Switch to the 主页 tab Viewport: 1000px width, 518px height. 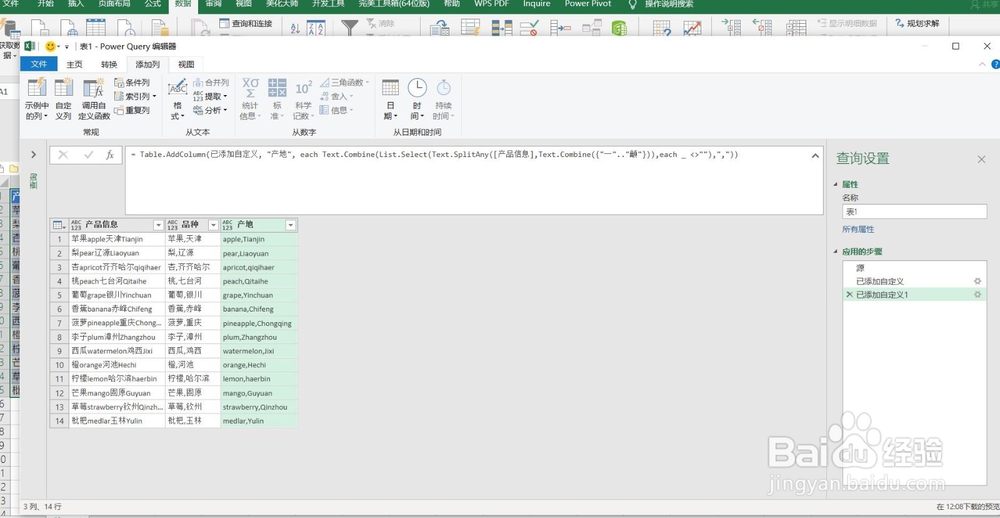(x=75, y=64)
